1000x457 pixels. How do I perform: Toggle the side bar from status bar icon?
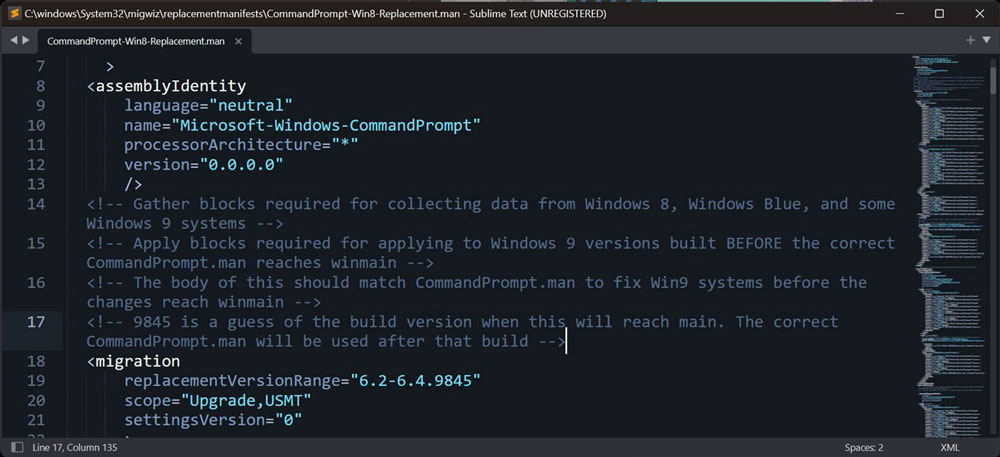(x=18, y=447)
